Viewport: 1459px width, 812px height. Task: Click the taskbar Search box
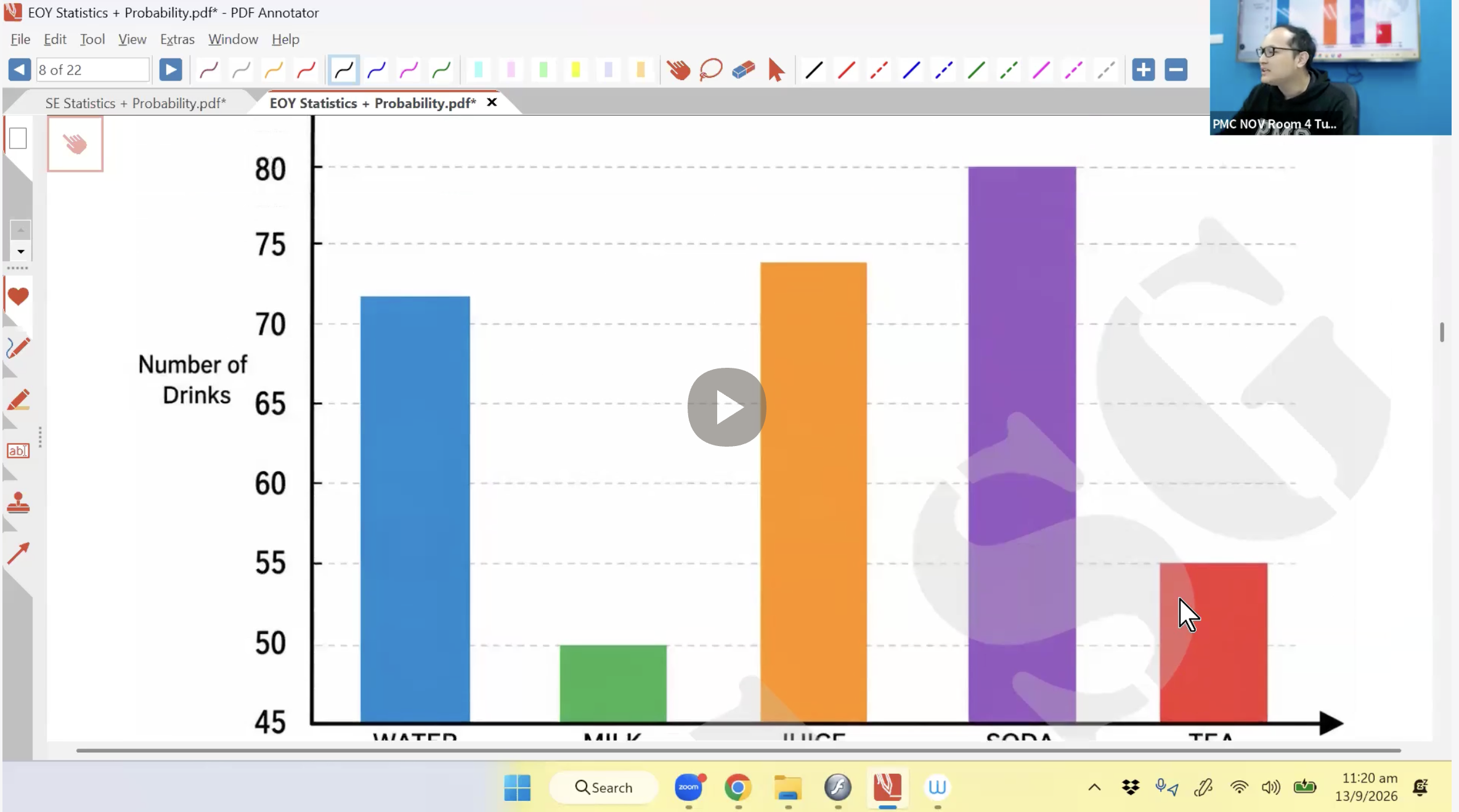604,787
